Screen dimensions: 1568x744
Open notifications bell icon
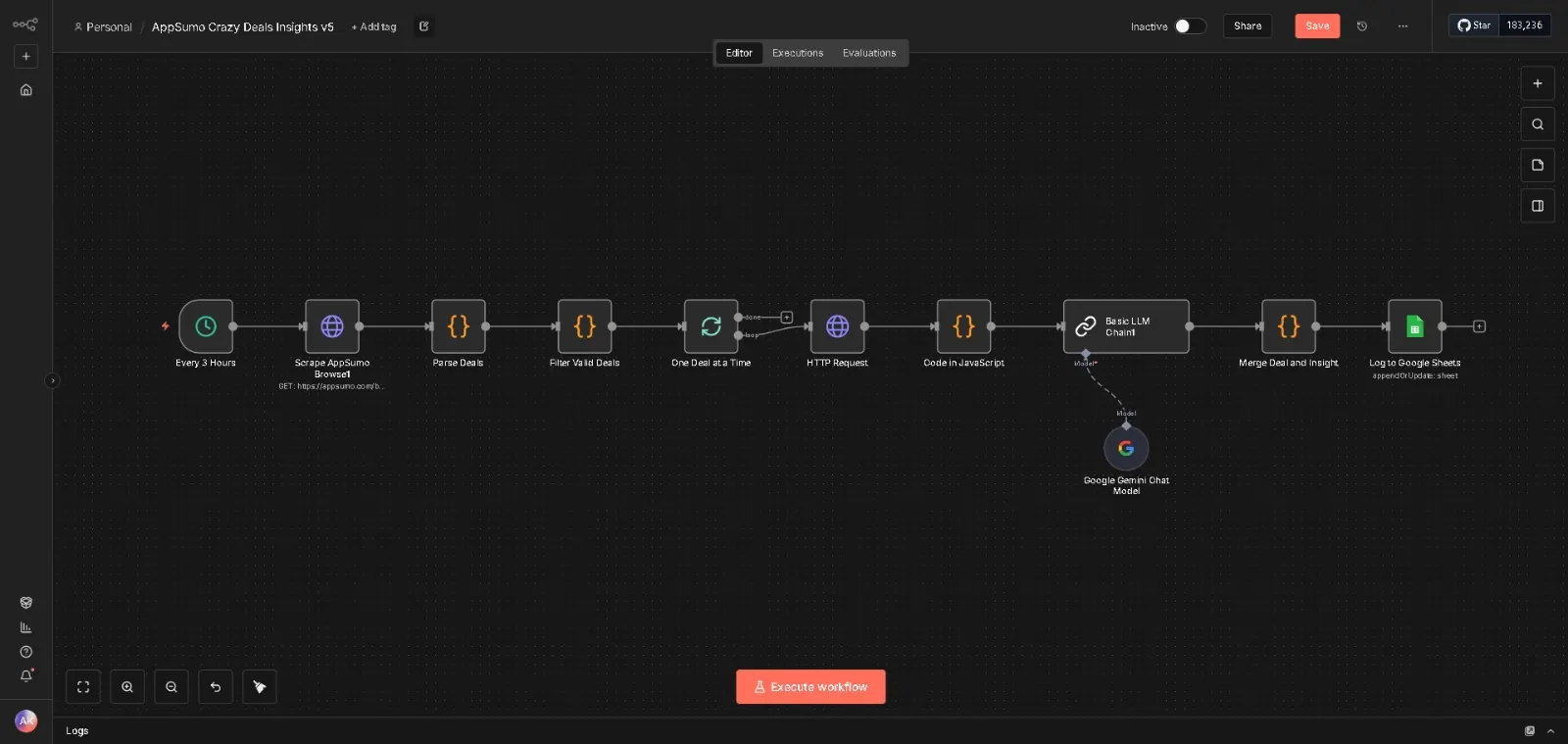26,675
